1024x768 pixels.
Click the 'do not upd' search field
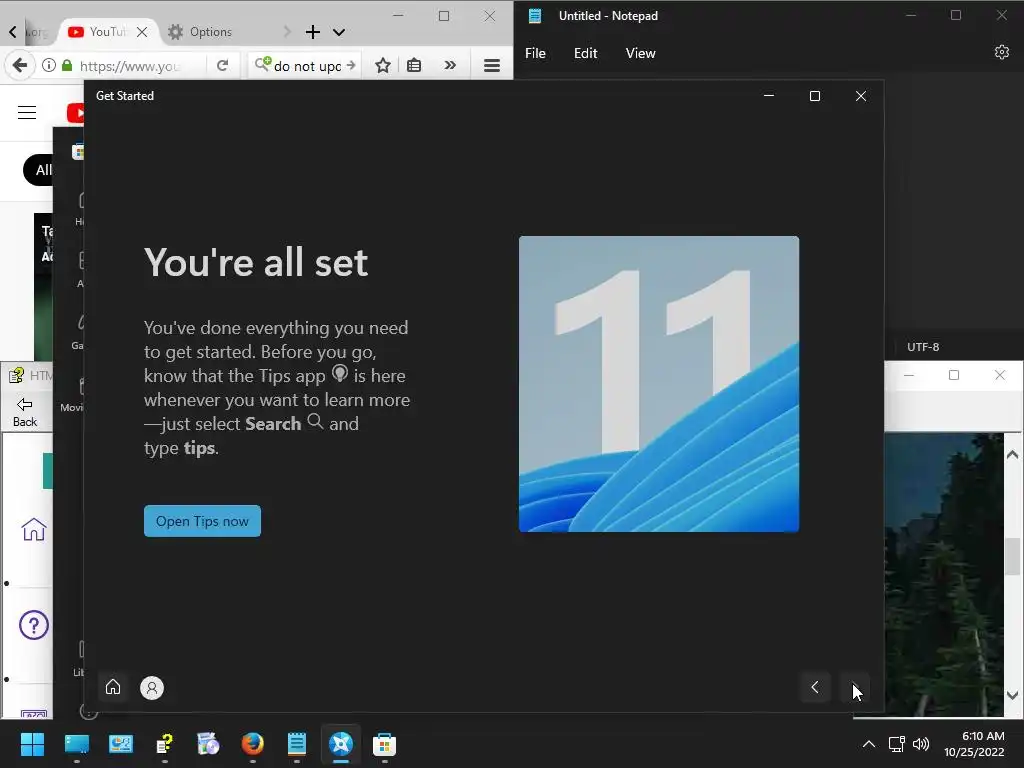[307, 65]
